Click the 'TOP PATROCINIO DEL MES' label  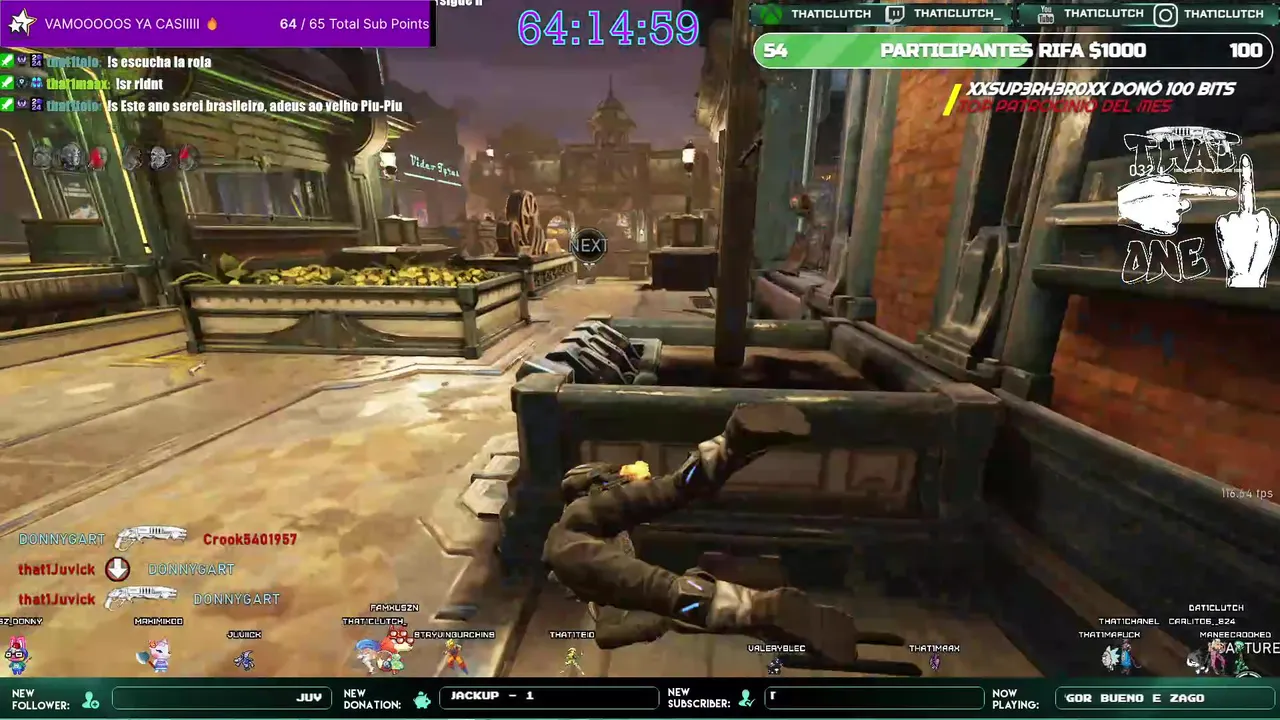coord(1065,106)
